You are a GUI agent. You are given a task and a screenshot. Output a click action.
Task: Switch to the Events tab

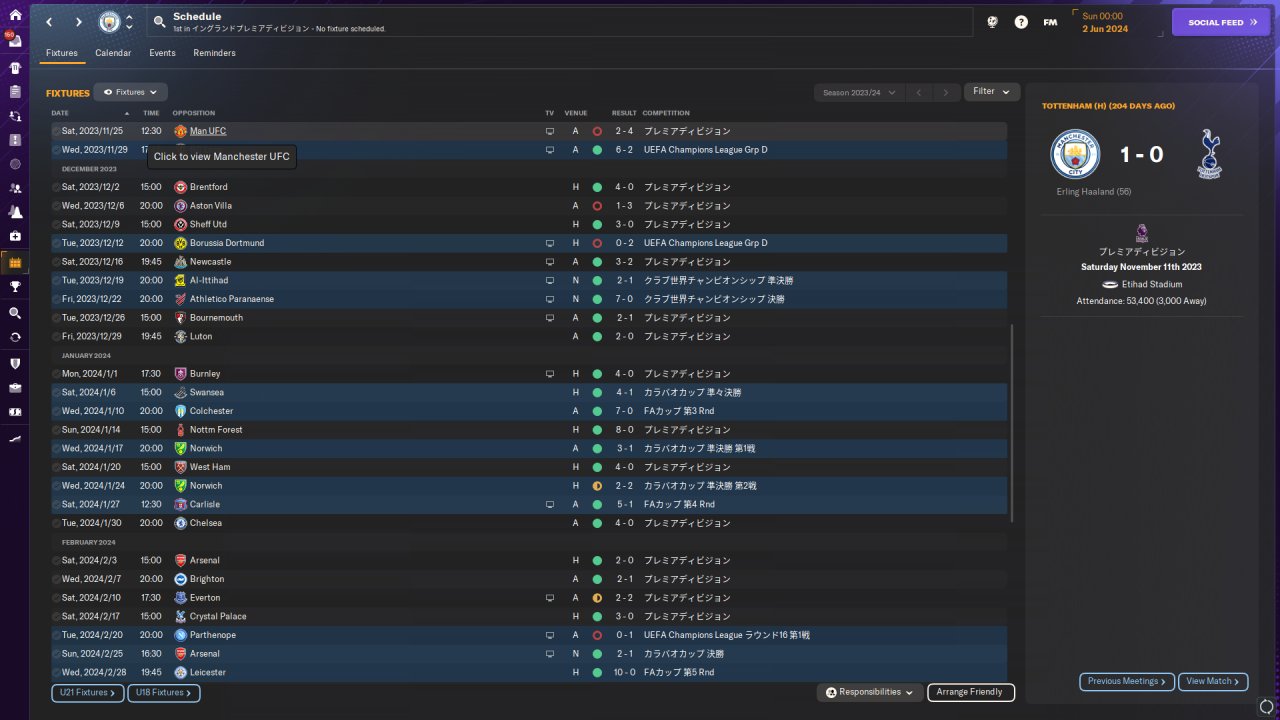click(x=162, y=53)
